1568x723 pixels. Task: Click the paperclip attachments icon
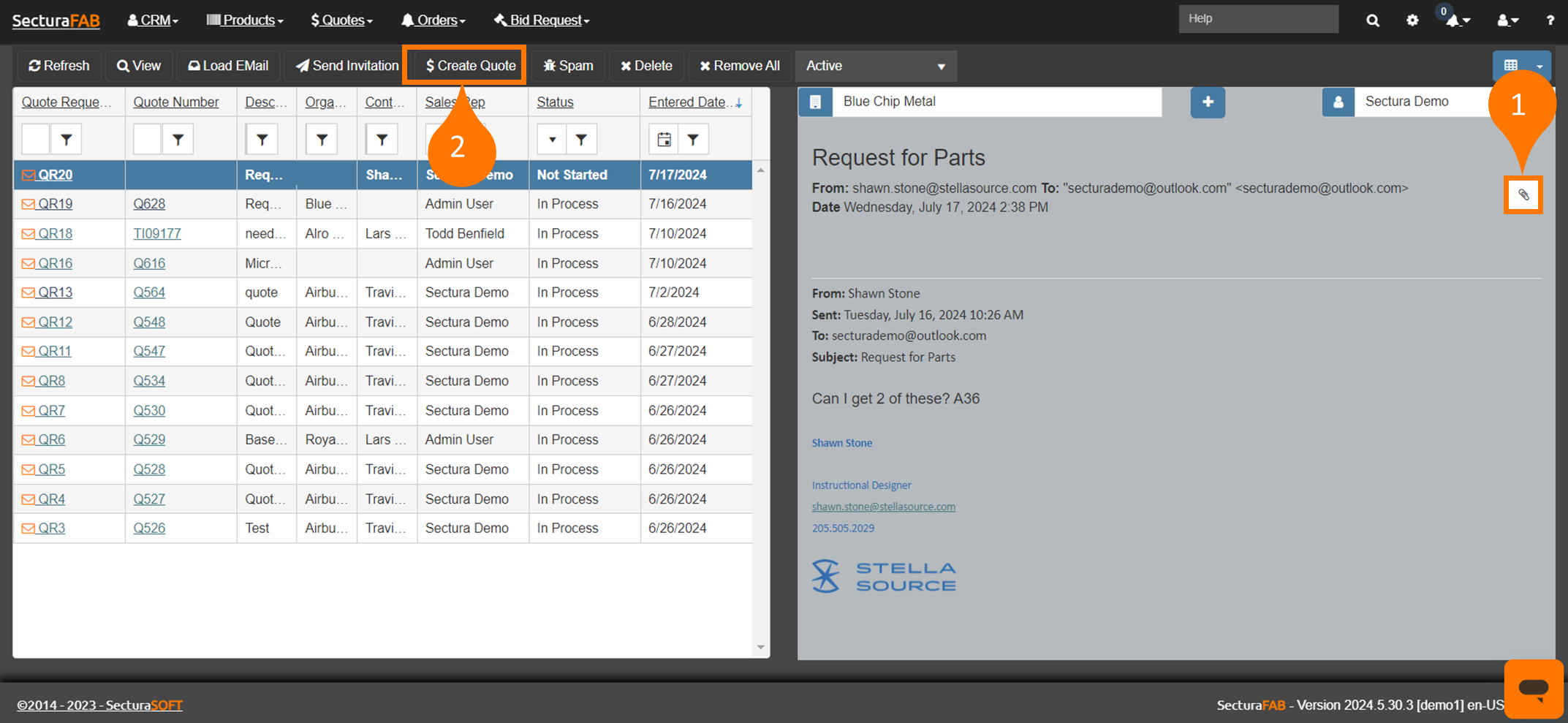(1523, 195)
